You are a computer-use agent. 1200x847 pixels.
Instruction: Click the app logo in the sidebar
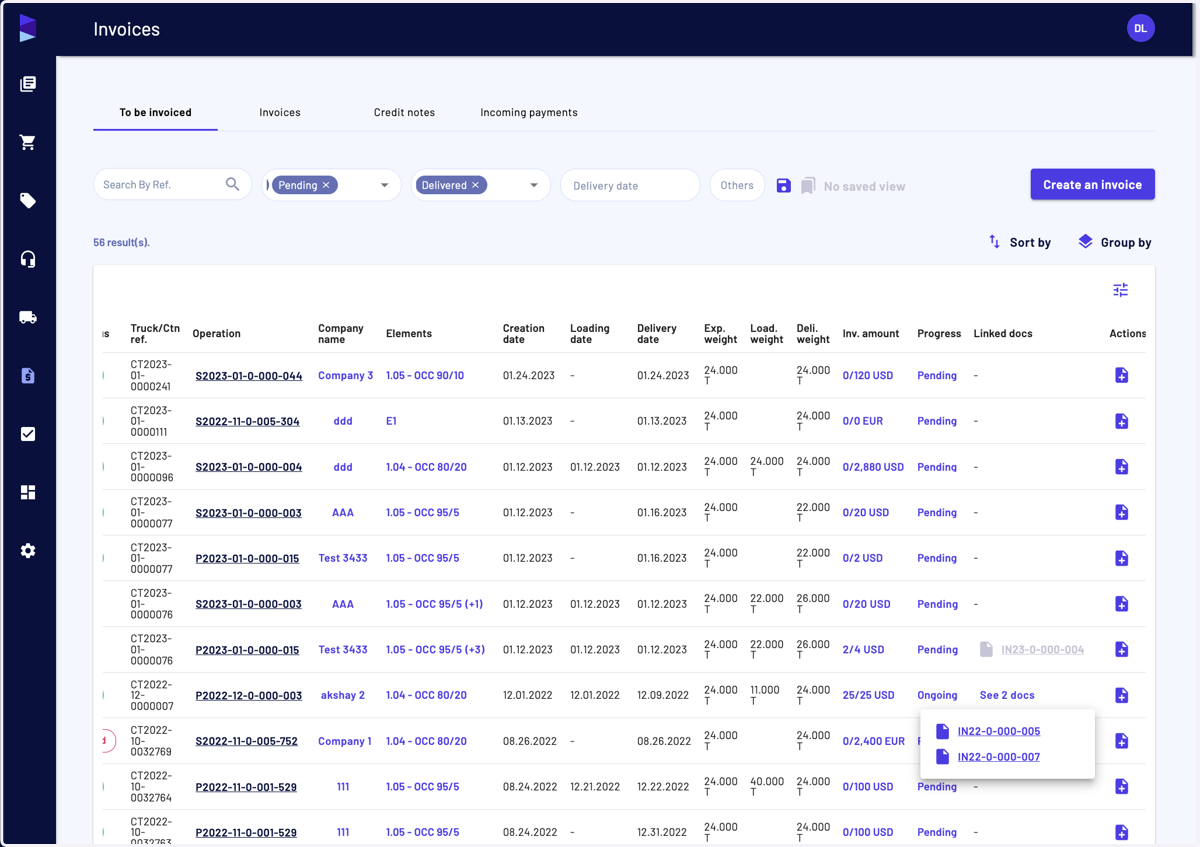pos(28,29)
